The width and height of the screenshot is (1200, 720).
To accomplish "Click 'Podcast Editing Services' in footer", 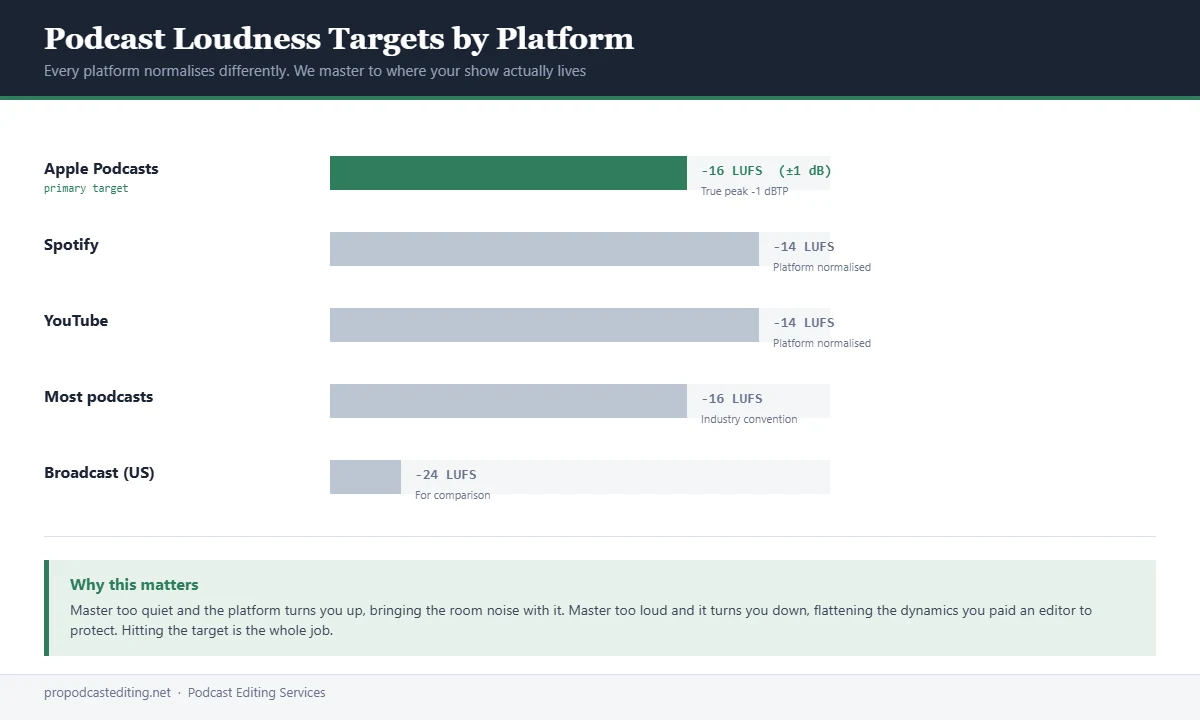I will click(257, 692).
